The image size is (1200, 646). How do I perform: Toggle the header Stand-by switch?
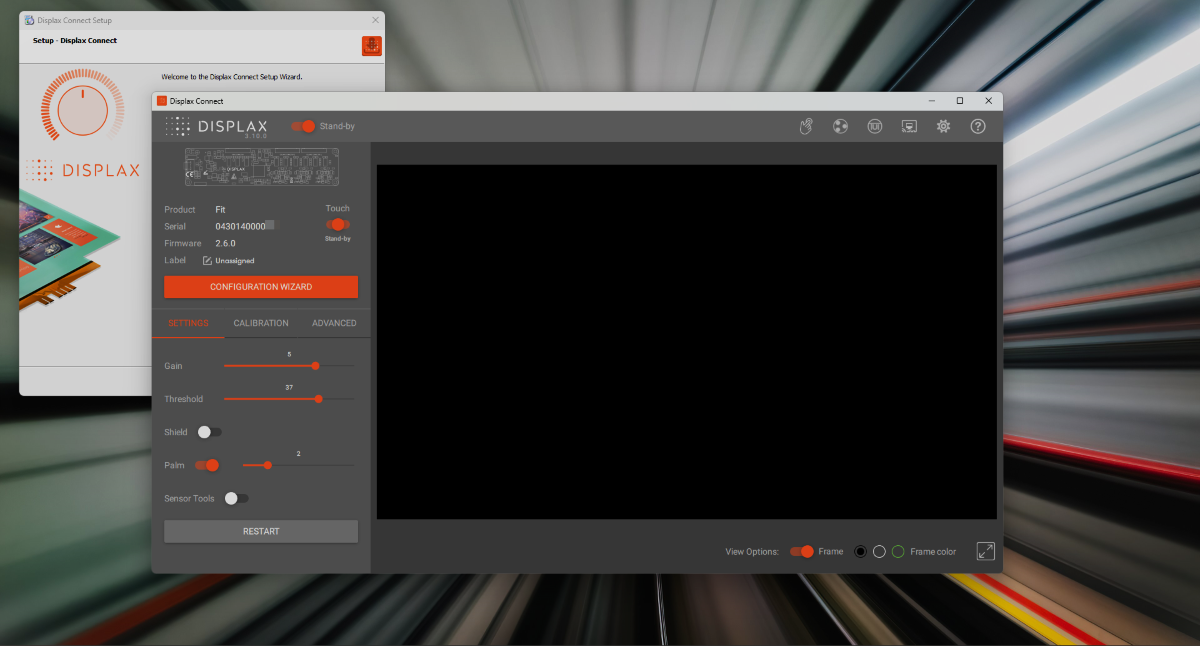pos(303,126)
